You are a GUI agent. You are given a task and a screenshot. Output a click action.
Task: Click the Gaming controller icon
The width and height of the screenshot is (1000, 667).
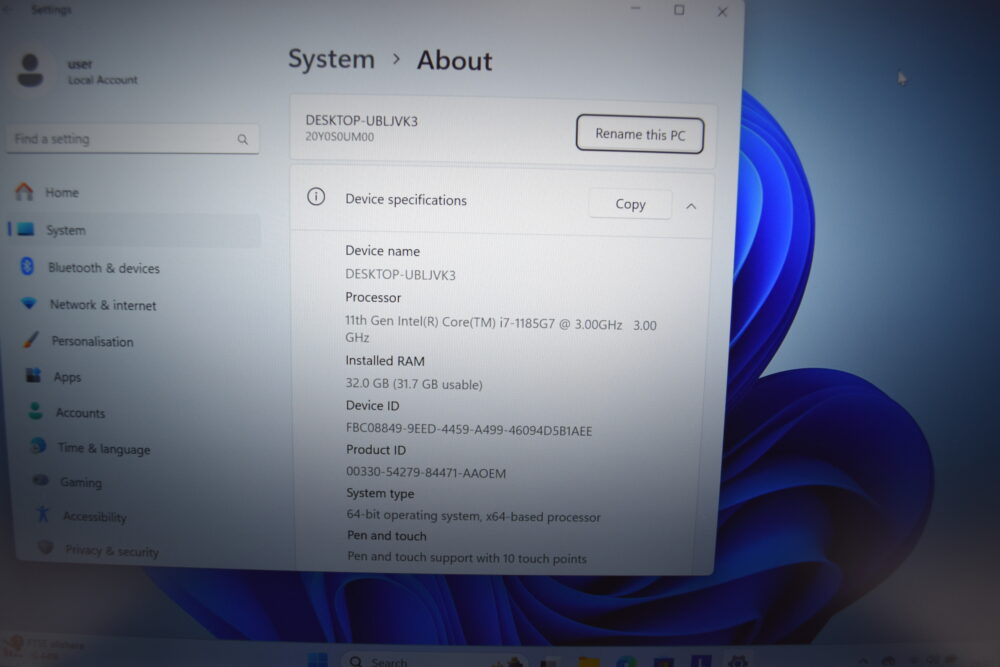41,480
